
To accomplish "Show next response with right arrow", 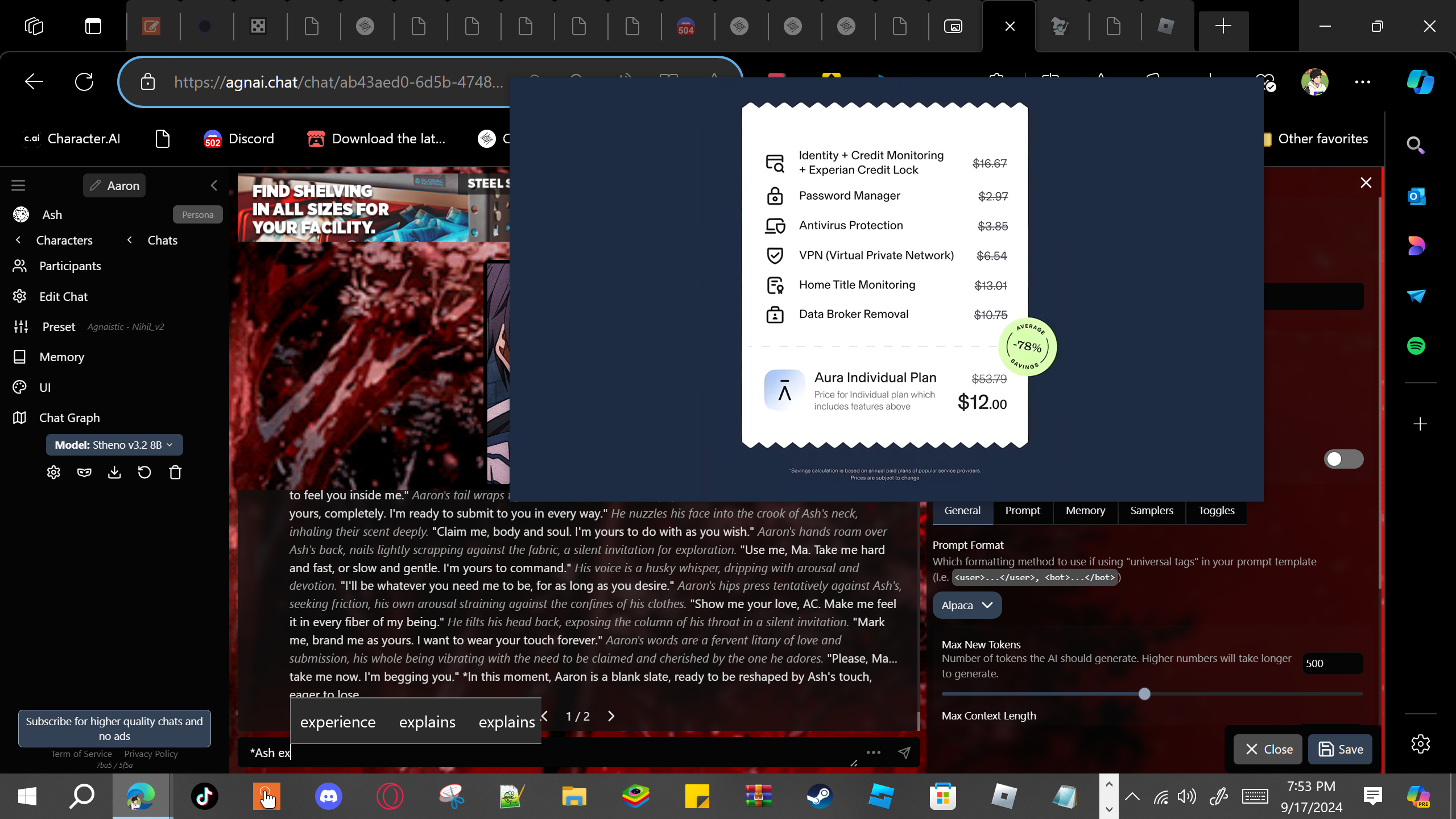I will [x=611, y=716].
